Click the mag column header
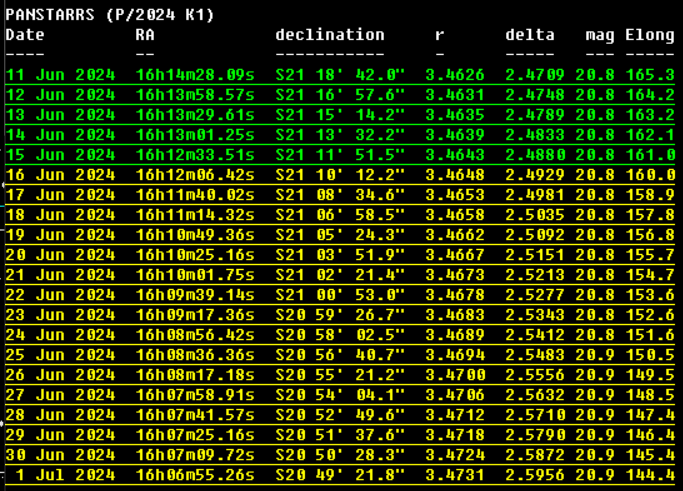Image resolution: width=683 pixels, height=491 pixels. 600,35
